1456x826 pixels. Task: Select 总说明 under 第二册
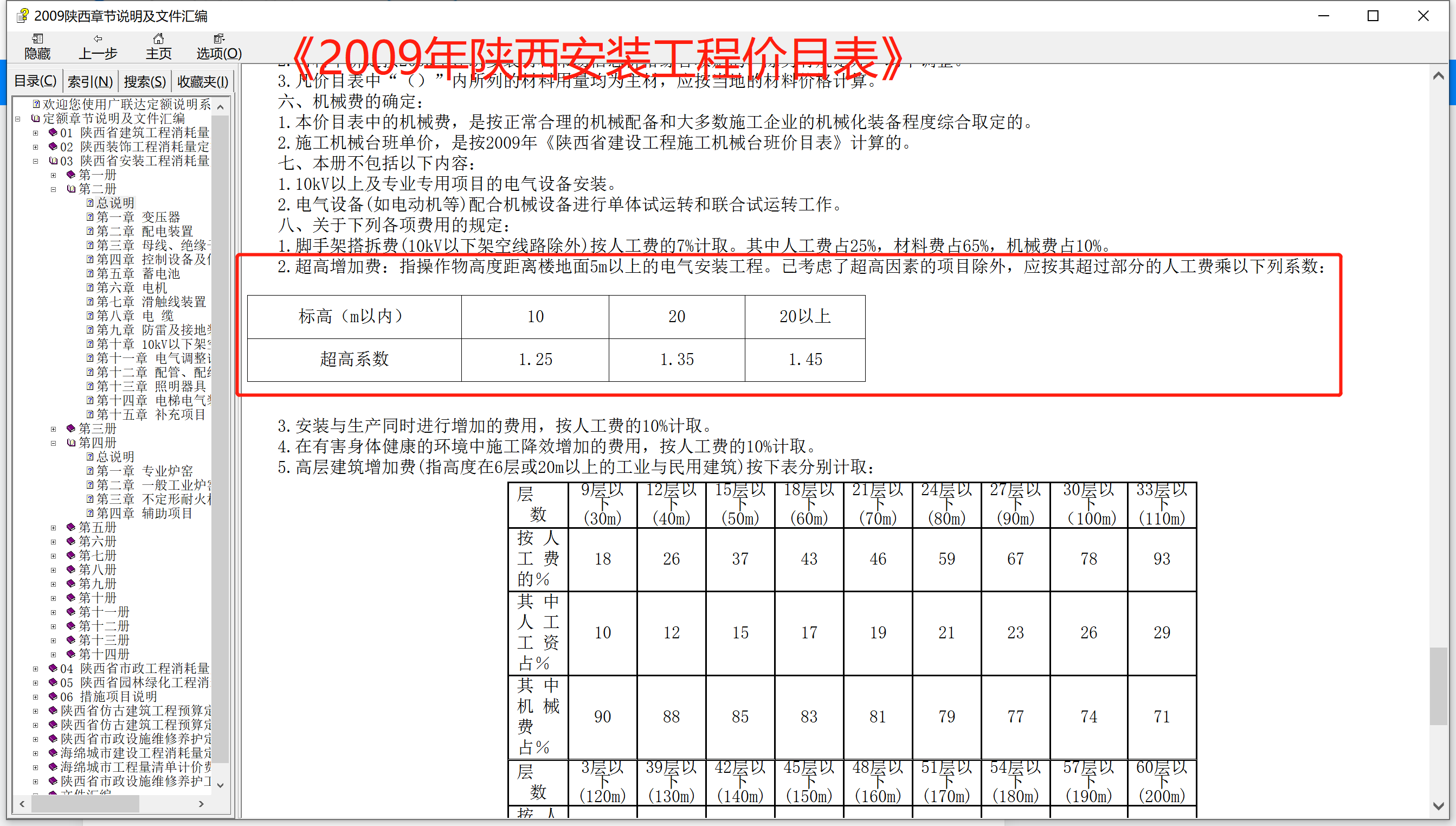115,203
